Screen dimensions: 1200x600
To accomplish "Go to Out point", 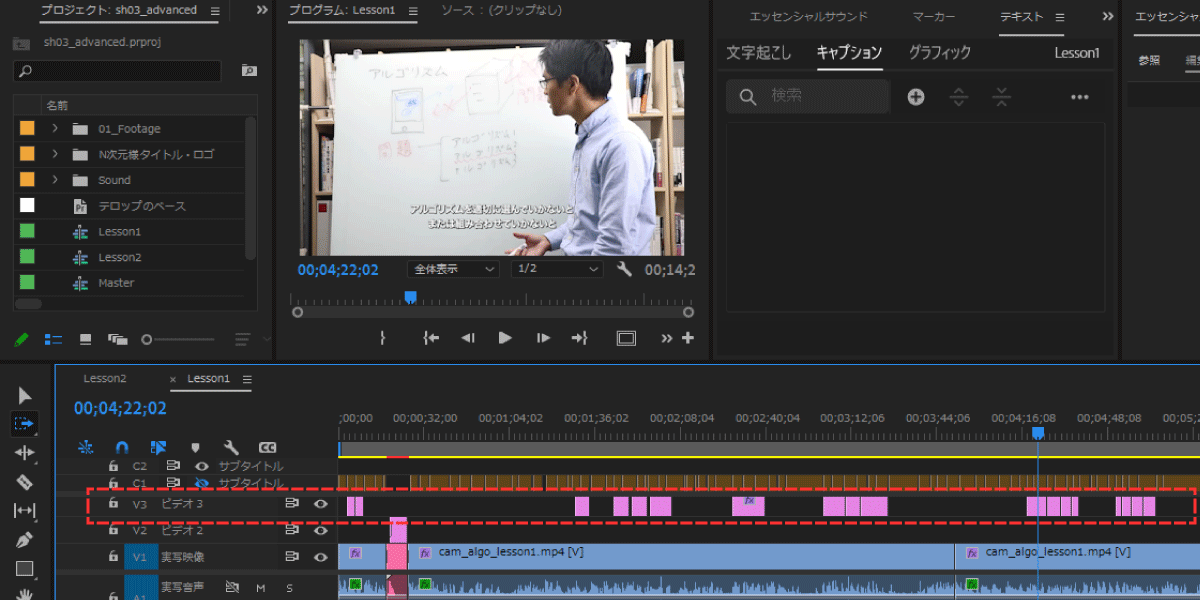I will pos(579,338).
